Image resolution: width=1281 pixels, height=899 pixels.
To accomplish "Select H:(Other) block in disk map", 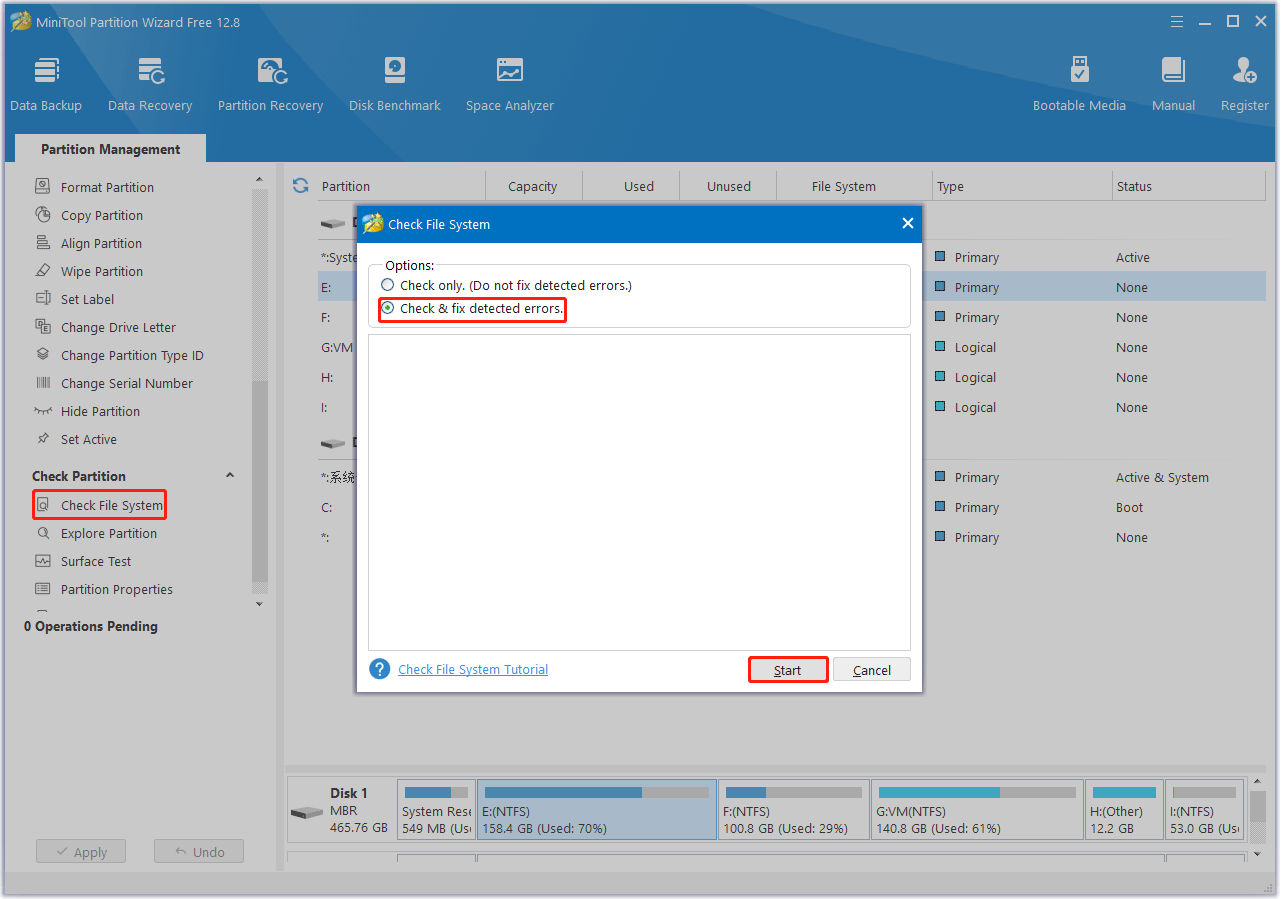I will [1124, 809].
